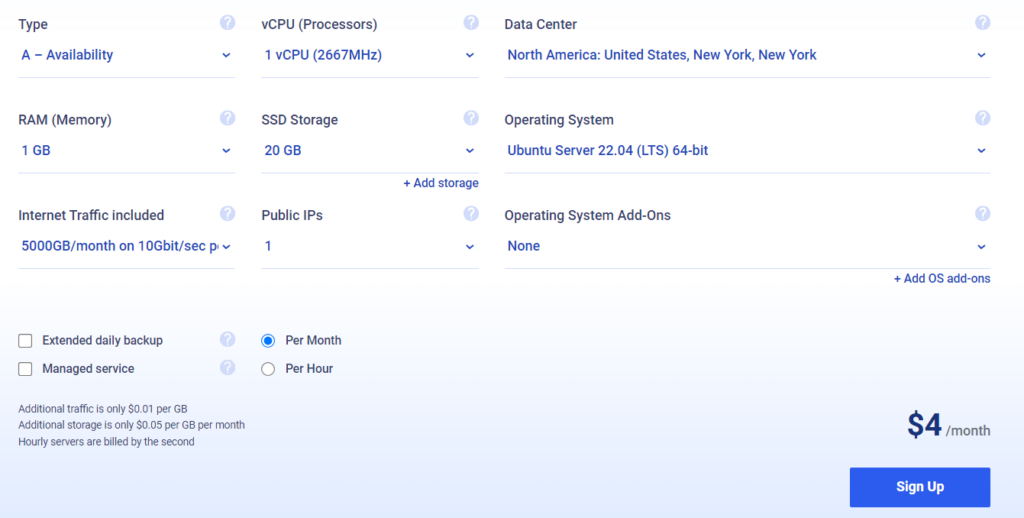This screenshot has width=1024, height=518.
Task: Click SSD Storage question mark icon
Action: coord(471,119)
